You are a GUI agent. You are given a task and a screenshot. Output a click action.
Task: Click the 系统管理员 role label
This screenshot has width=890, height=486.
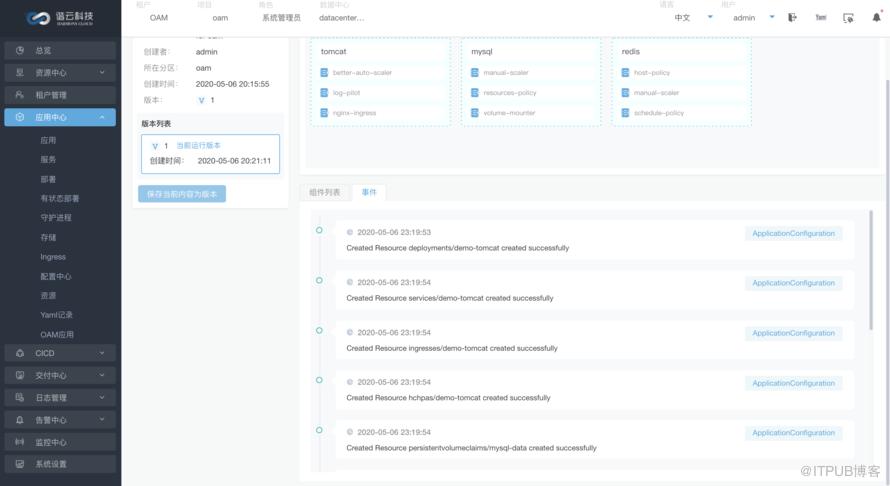pos(282,18)
